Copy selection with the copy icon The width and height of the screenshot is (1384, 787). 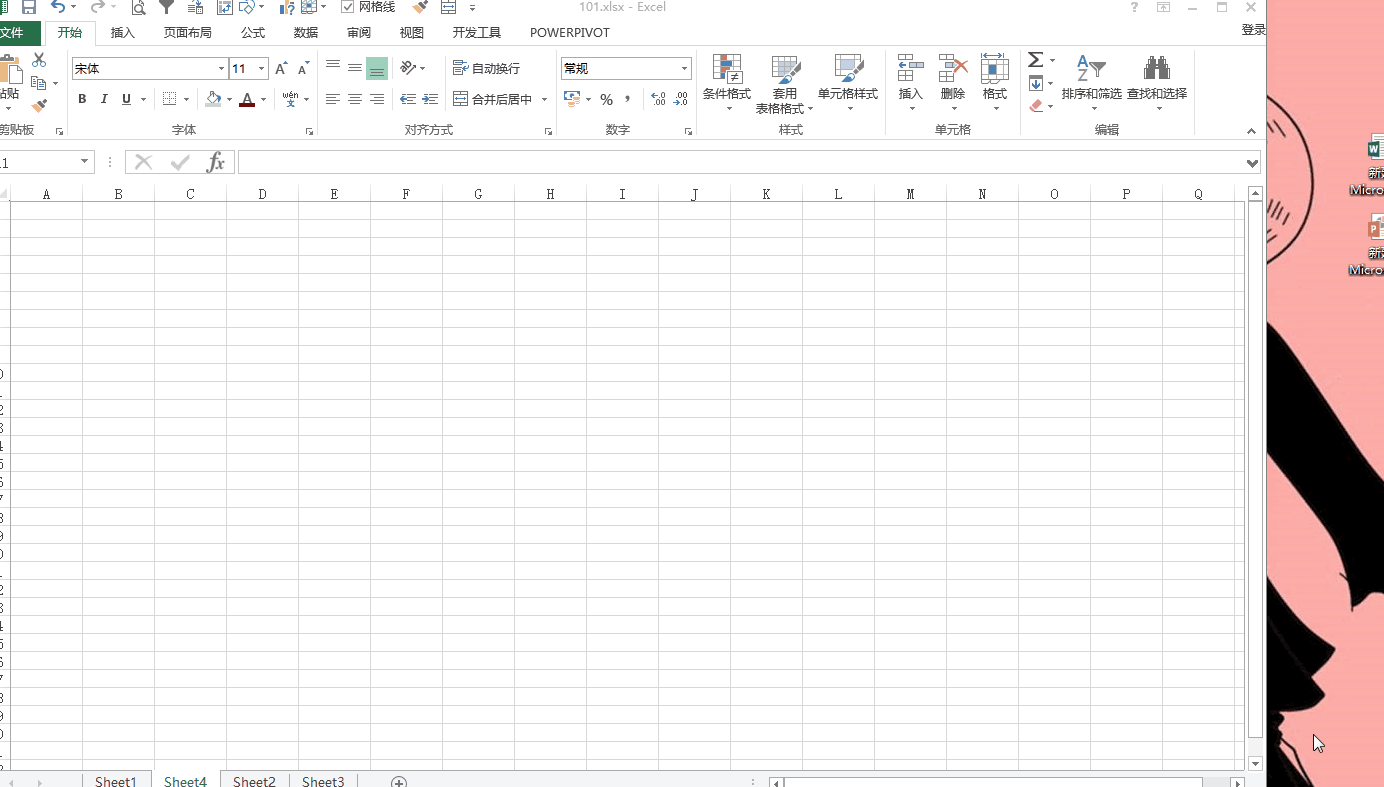39,83
